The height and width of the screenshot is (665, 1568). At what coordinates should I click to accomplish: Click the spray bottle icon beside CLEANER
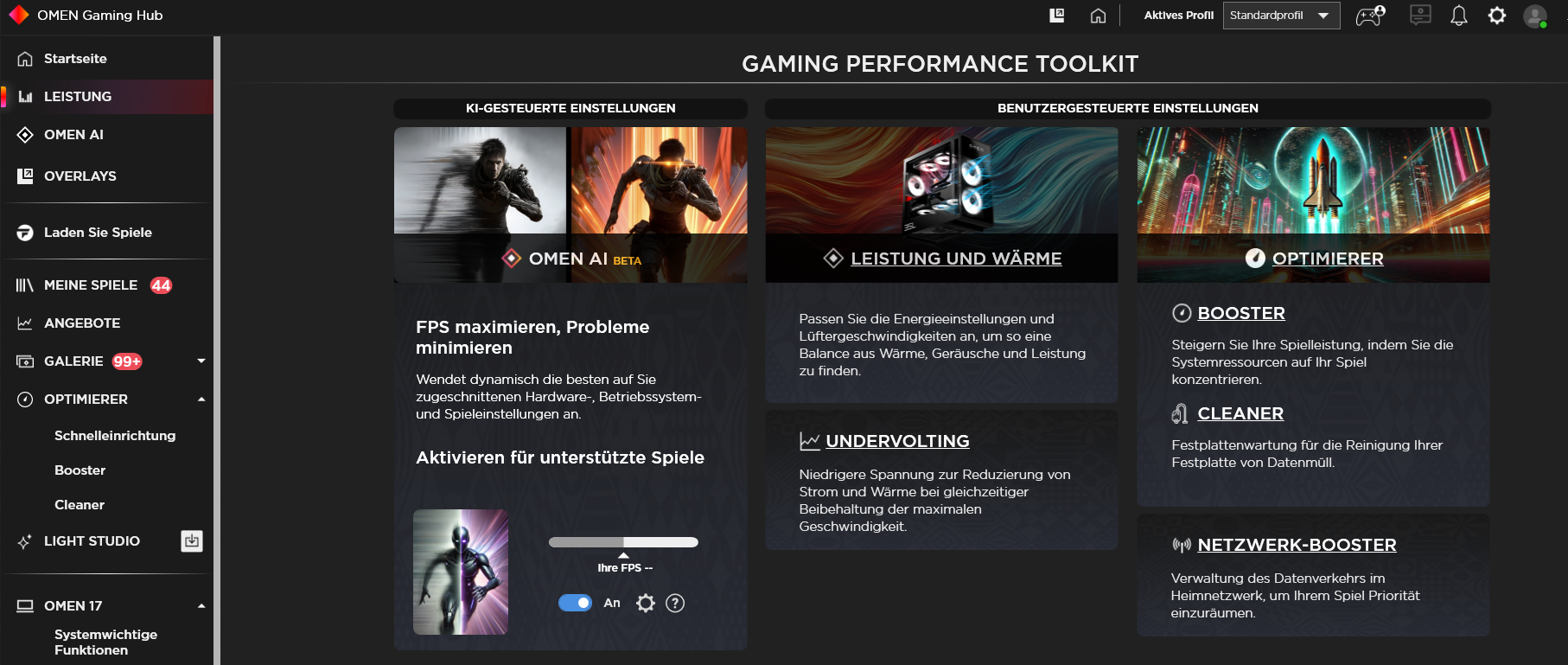(x=1180, y=413)
